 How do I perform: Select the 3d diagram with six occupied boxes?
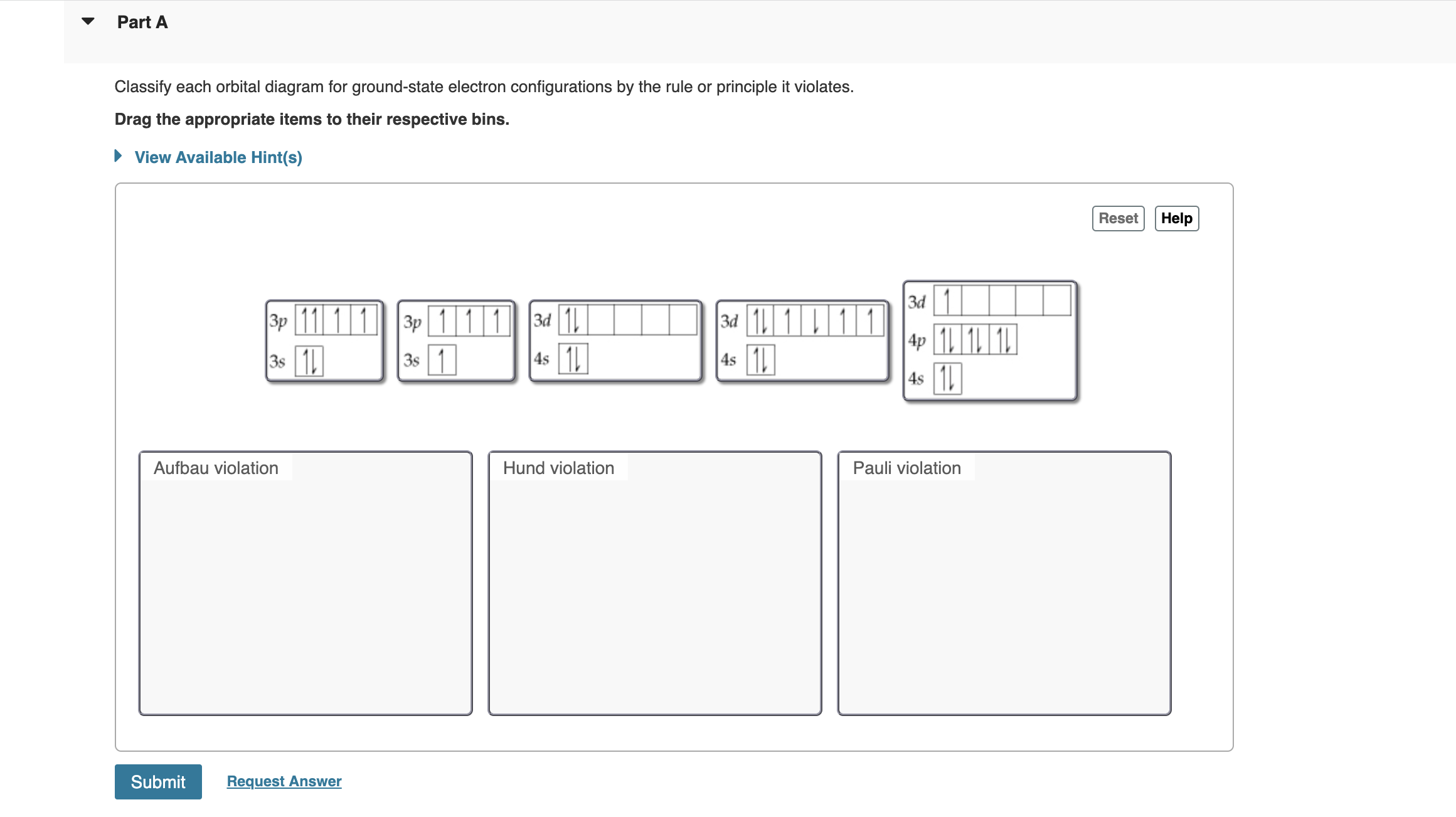tap(803, 342)
